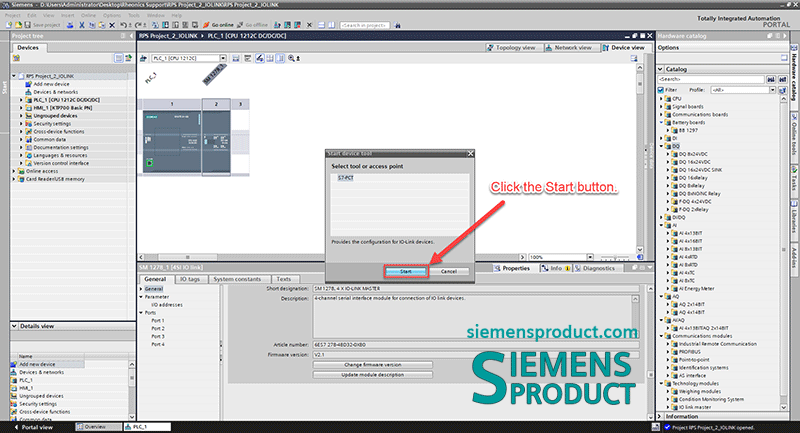800x433 pixels.
Task: Click Update module description button
Action: 372,374
